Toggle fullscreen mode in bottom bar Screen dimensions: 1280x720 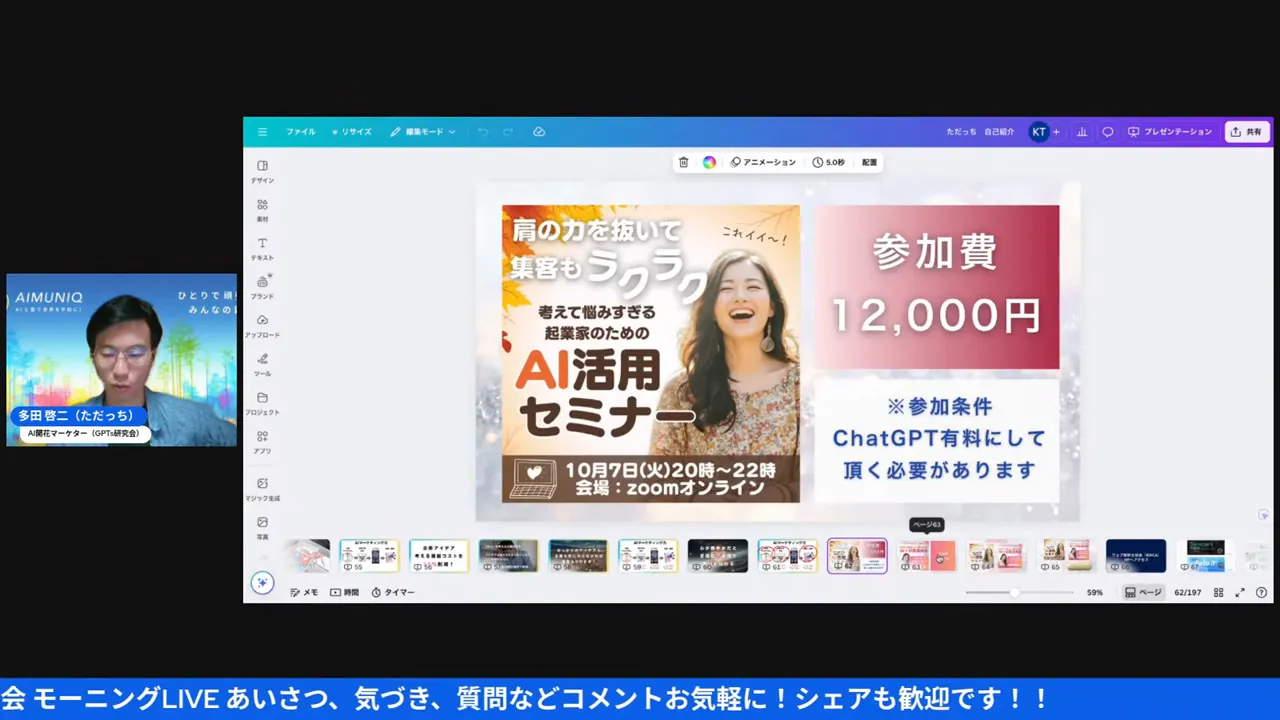(1240, 592)
